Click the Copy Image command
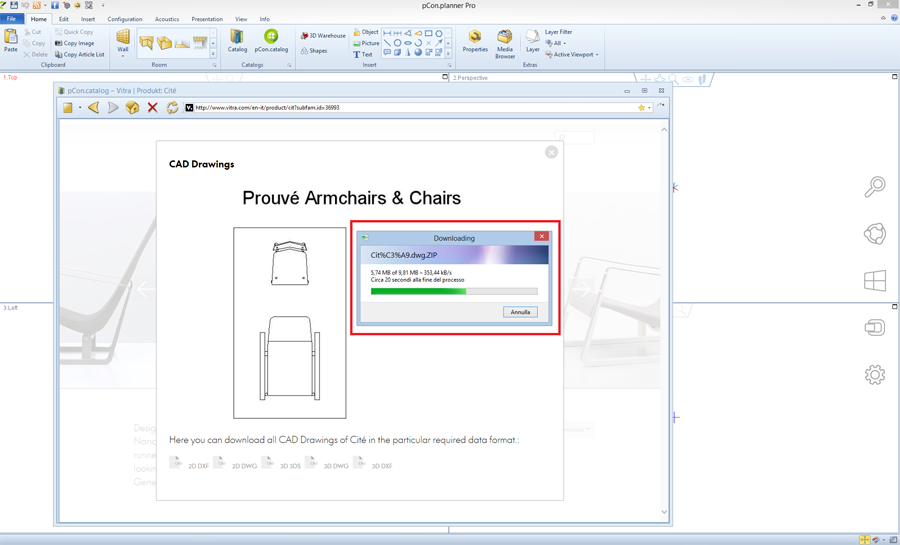 pyautogui.click(x=75, y=43)
